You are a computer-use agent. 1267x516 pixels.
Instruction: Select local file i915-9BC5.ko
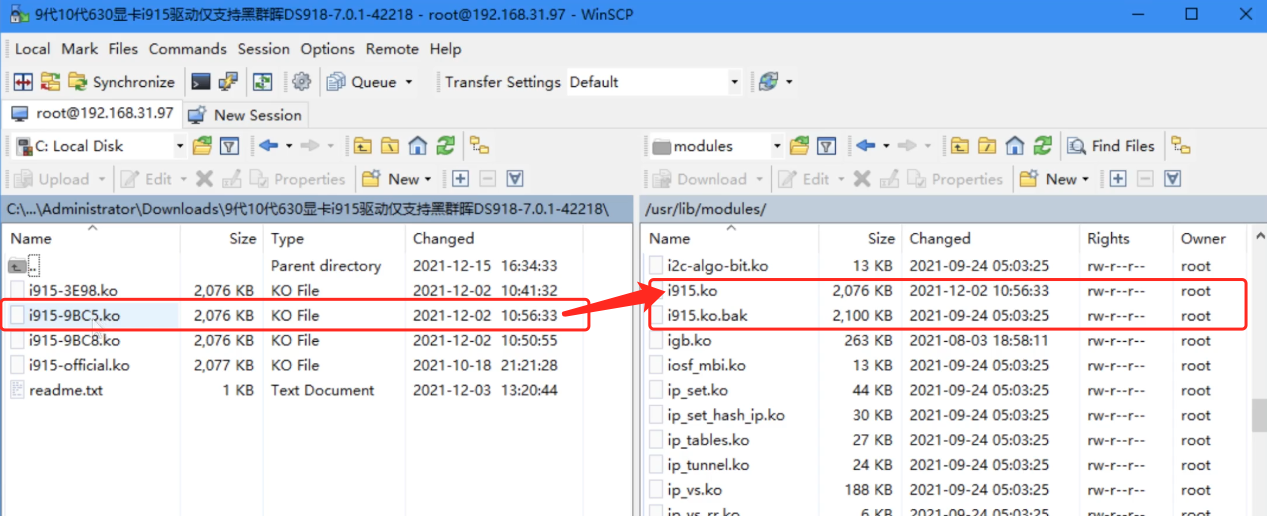[x=74, y=316]
